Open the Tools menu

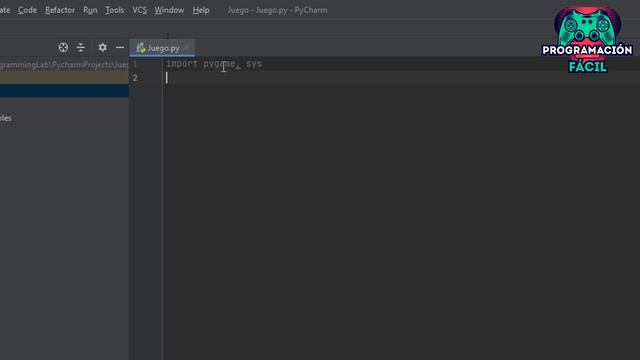tap(114, 10)
